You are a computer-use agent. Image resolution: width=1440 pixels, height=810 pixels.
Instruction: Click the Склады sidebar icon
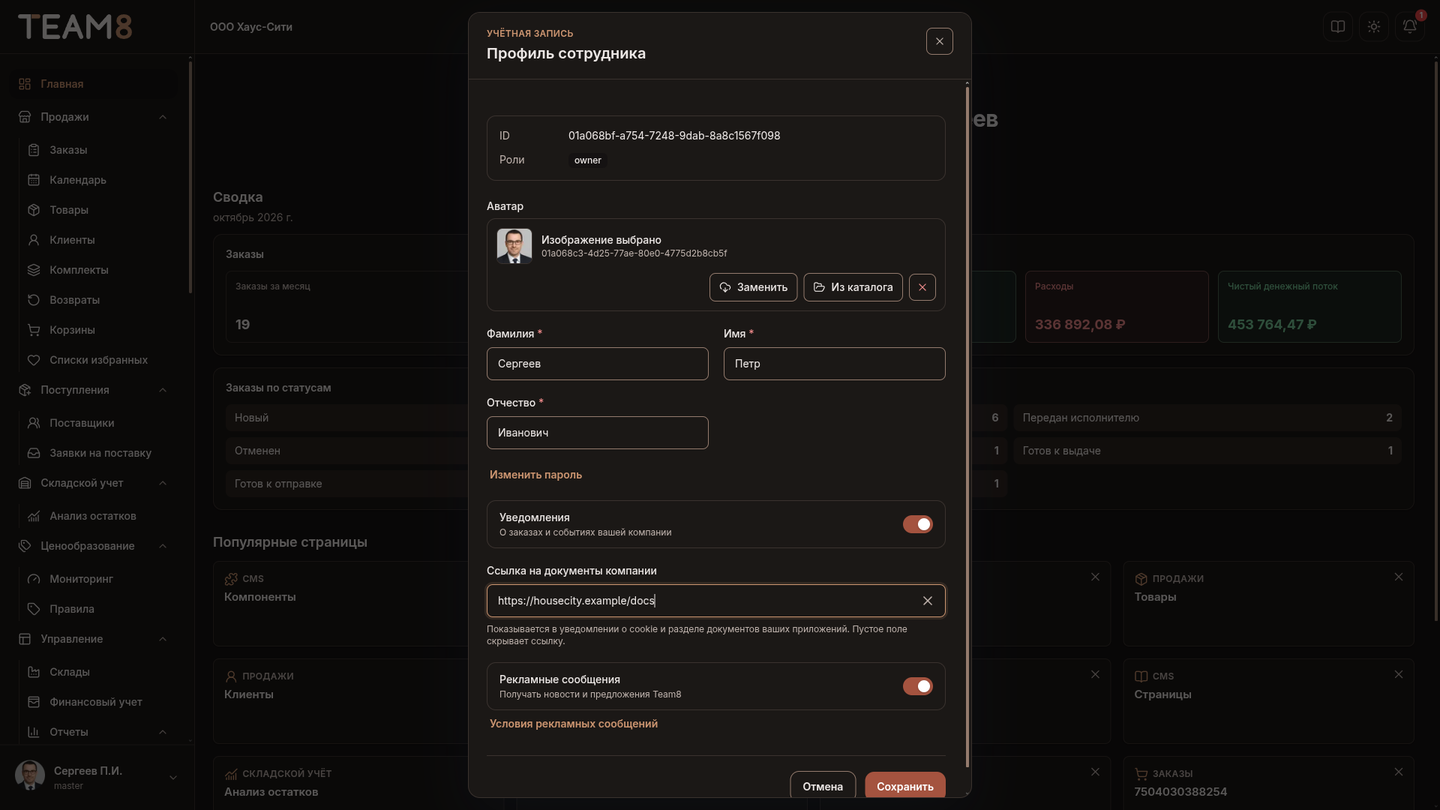click(34, 672)
